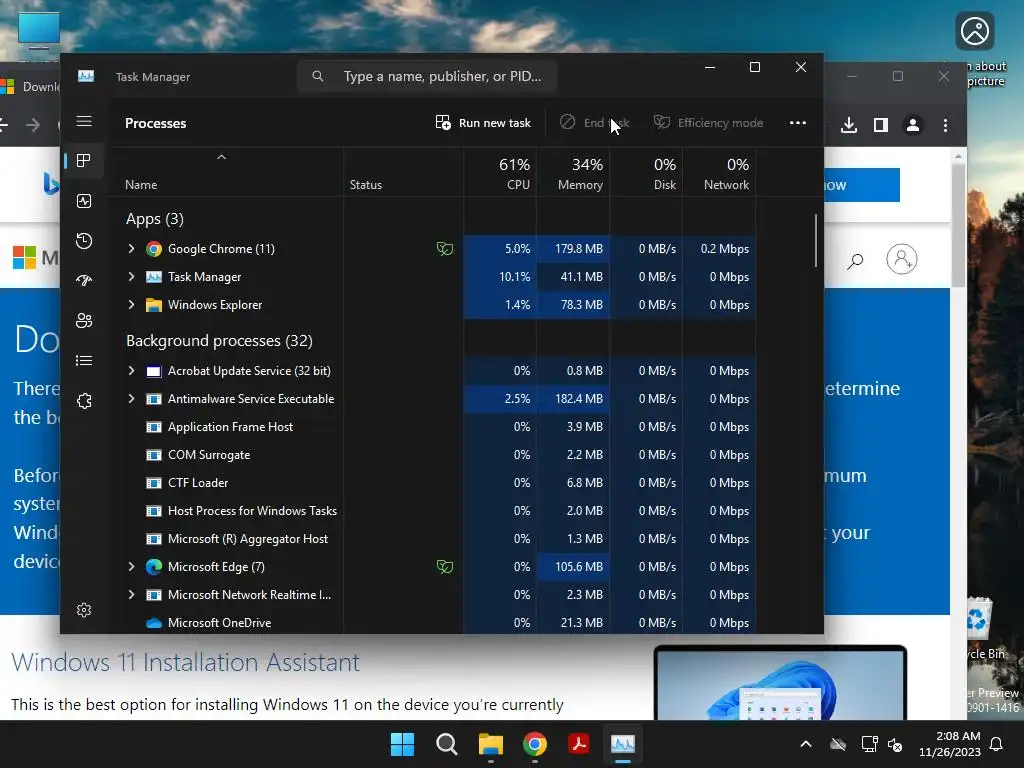
Task: Expand the Windows Explorer process group
Action: click(131, 305)
